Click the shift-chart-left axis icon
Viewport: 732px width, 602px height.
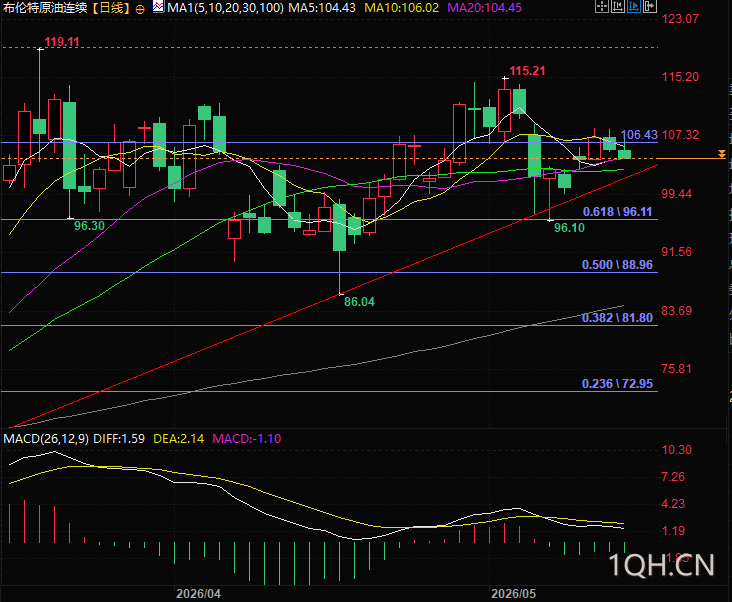(x=618, y=6)
